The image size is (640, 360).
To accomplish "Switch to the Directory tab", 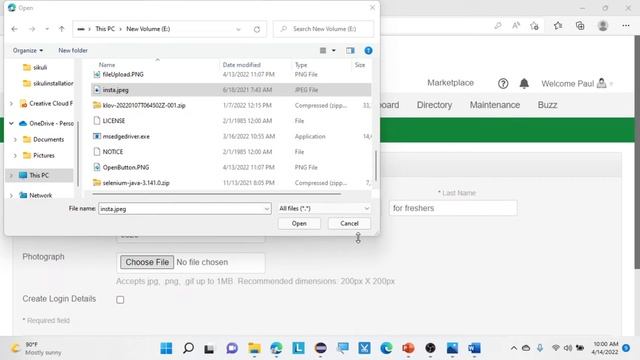I will click(x=434, y=105).
